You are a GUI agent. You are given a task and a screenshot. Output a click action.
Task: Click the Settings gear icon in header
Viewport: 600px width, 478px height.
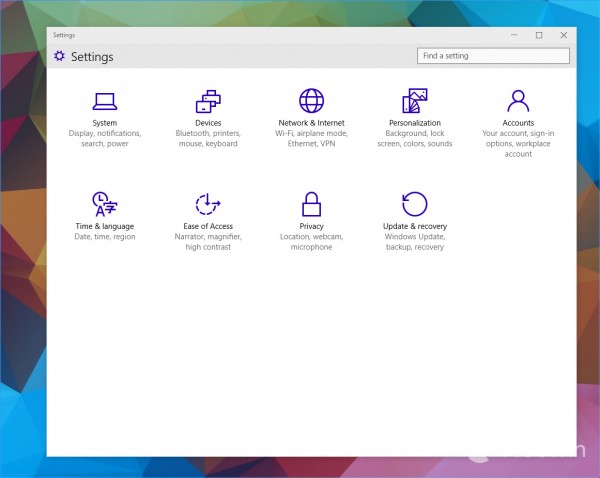pos(59,56)
